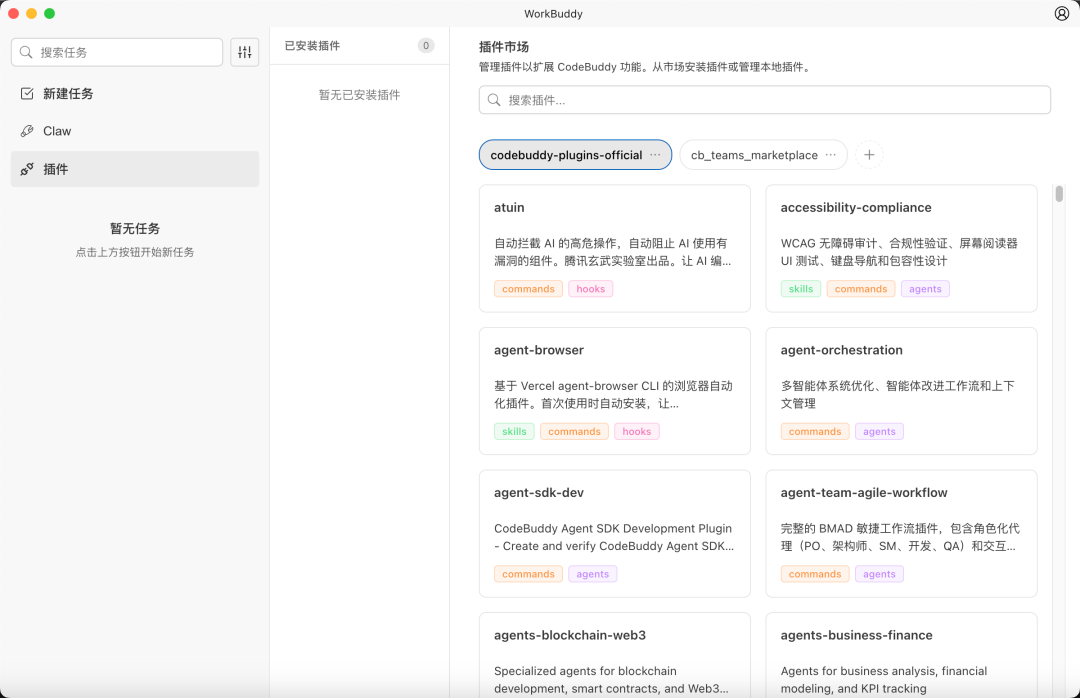Open the agent-team-agile-workflow plugin card

(901, 533)
